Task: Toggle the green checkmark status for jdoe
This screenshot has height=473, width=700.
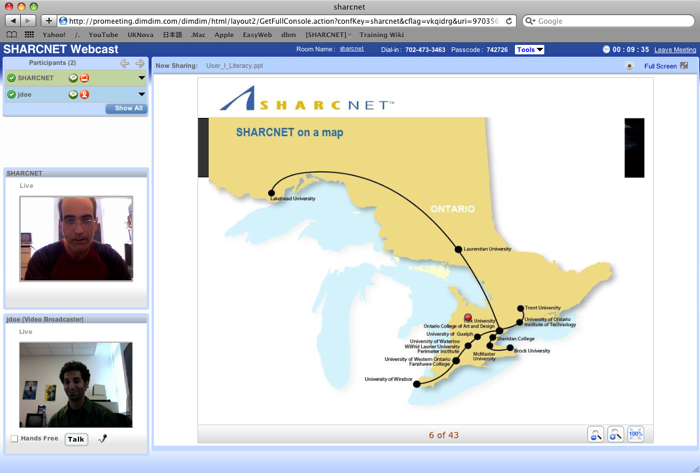Action: (11, 94)
